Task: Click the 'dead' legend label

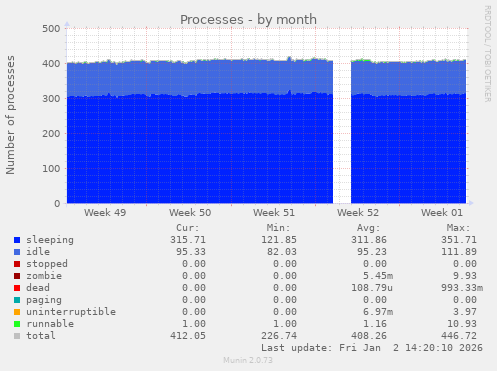Action: [x=38, y=288]
